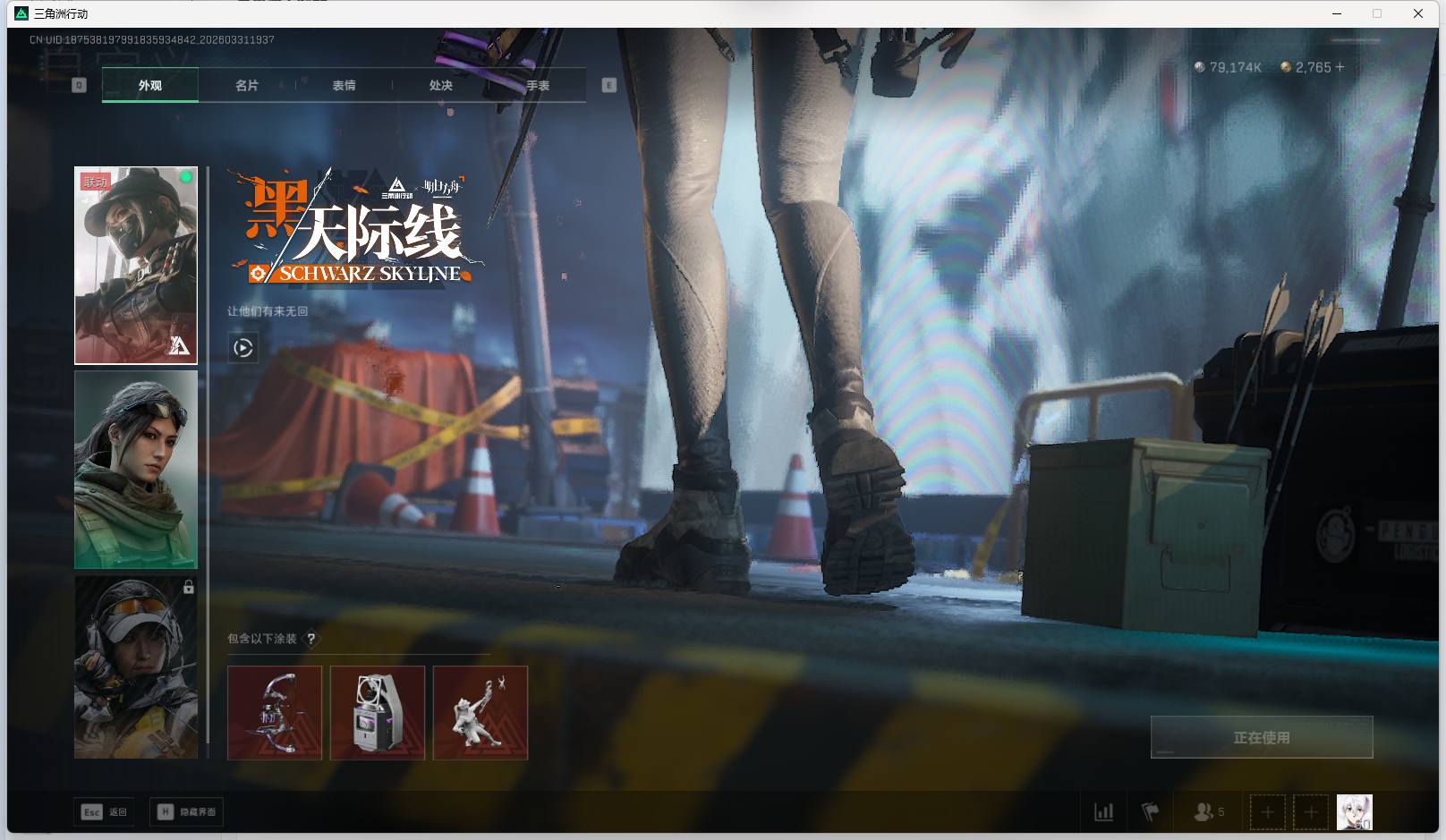Click the 包含以下涂装 label
The image size is (1446, 840).
[x=262, y=639]
